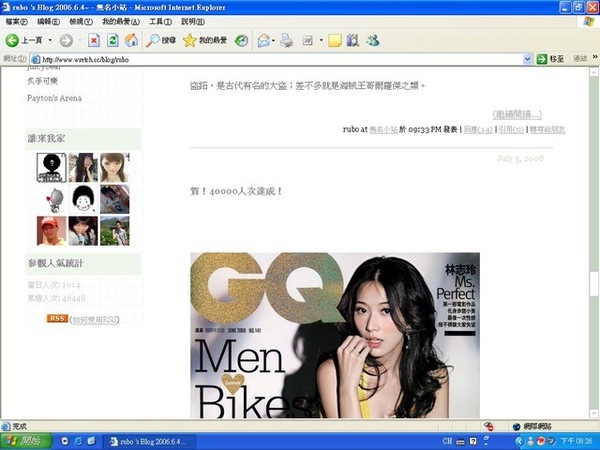Expand the address bar dropdown arrow
Screen dimensions: 600x450
point(528,59)
